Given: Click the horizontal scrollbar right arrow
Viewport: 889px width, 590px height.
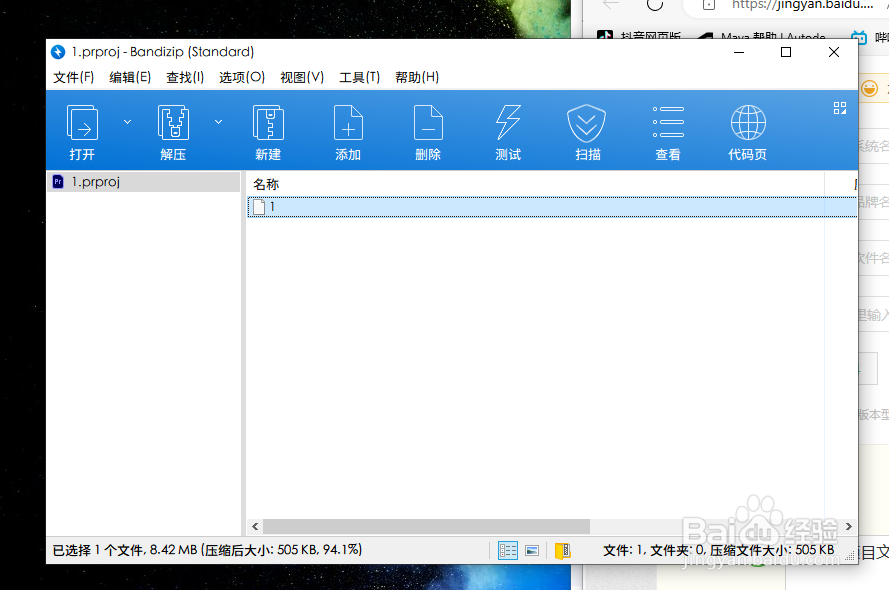Looking at the screenshot, I should 849,527.
